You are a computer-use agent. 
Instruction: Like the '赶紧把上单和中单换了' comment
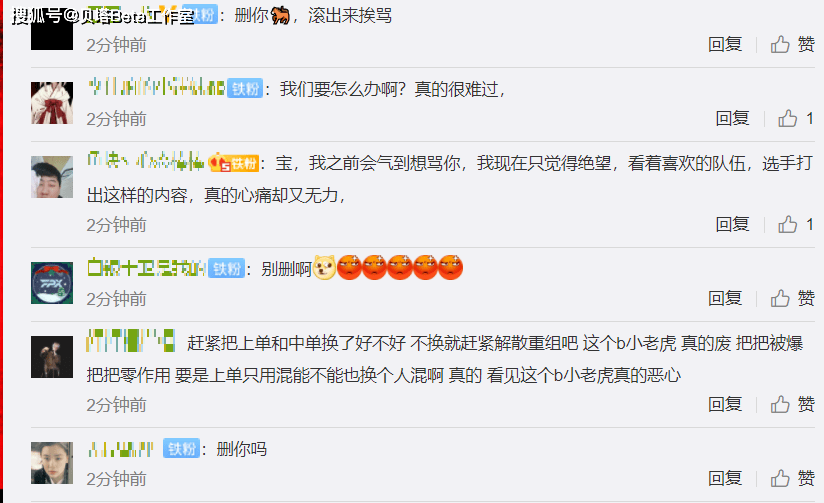point(792,405)
